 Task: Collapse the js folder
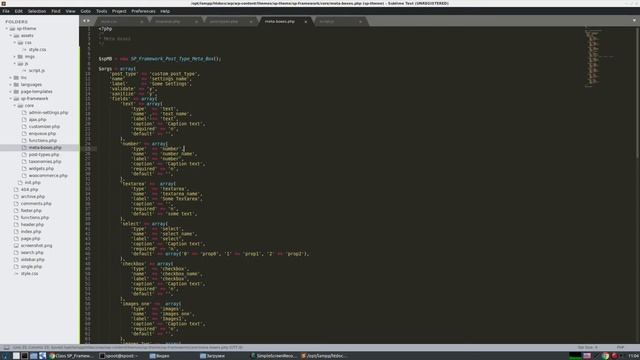(x=15, y=64)
